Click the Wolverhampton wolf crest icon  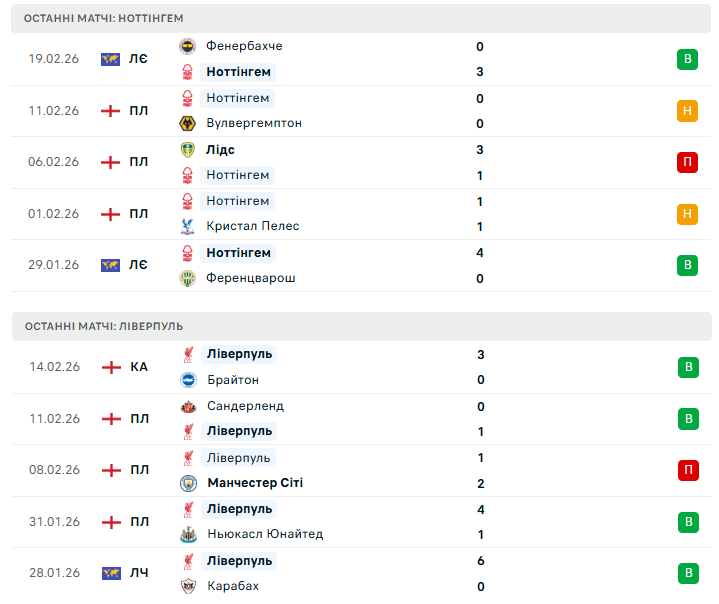click(187, 124)
